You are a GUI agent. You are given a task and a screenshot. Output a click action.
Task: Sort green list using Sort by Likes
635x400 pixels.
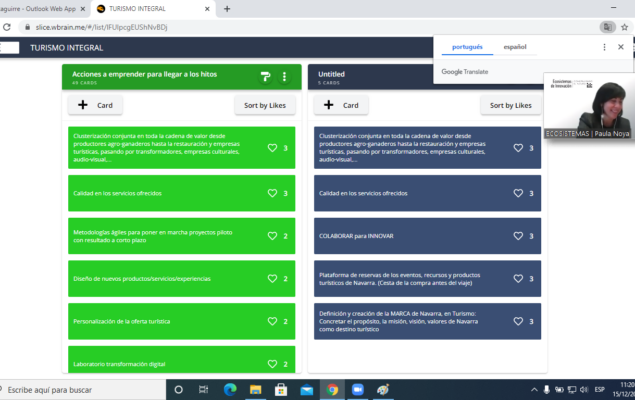(265, 105)
